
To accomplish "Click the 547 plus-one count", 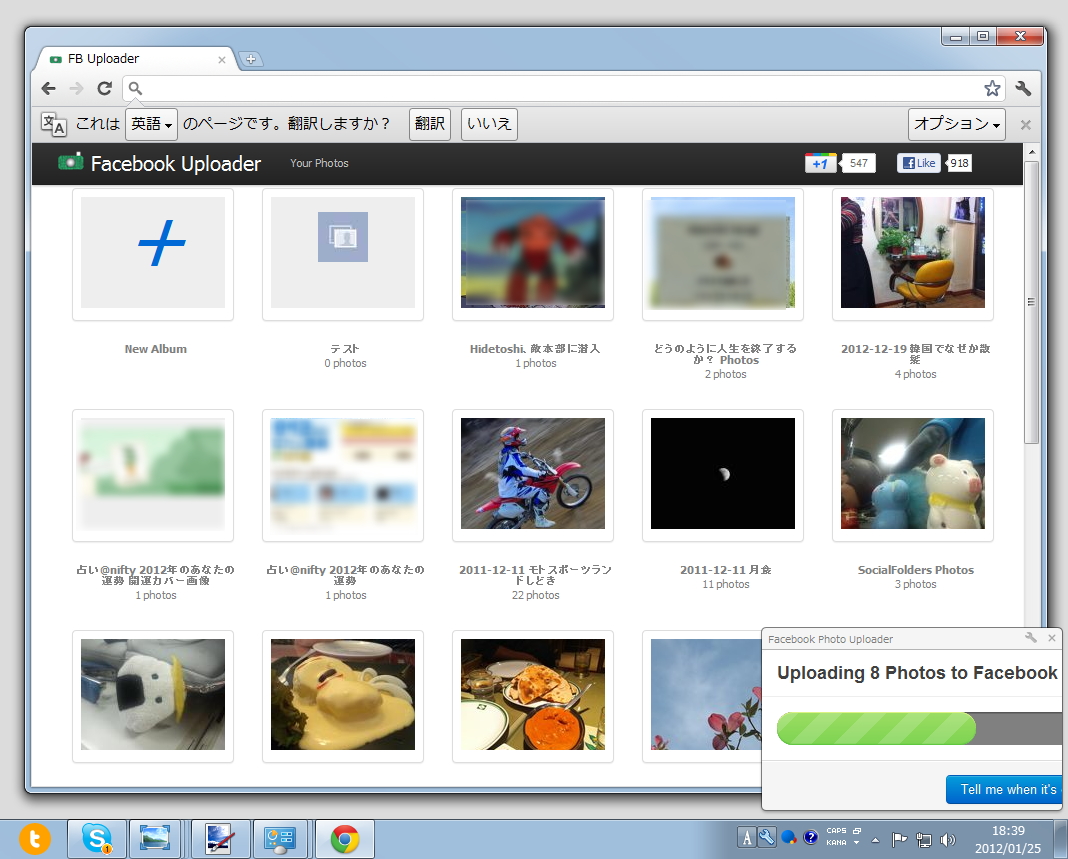I will click(x=858, y=163).
